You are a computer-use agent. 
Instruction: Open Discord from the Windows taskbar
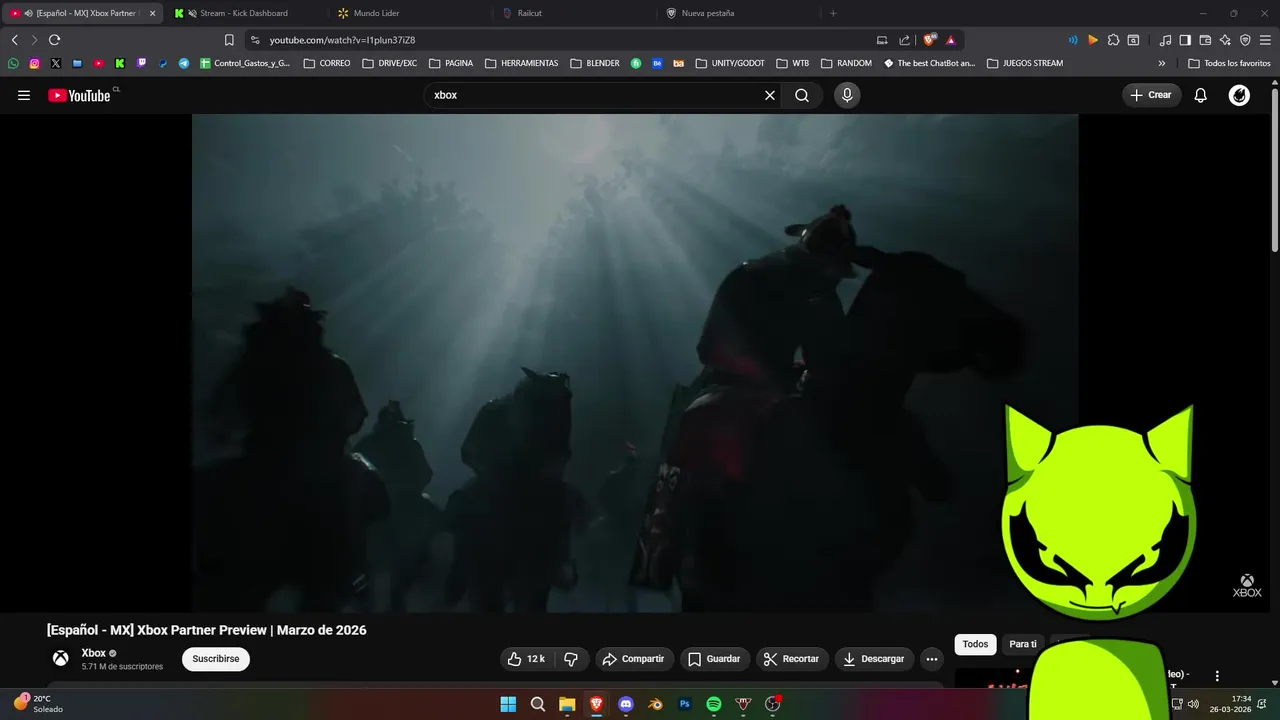coord(626,704)
